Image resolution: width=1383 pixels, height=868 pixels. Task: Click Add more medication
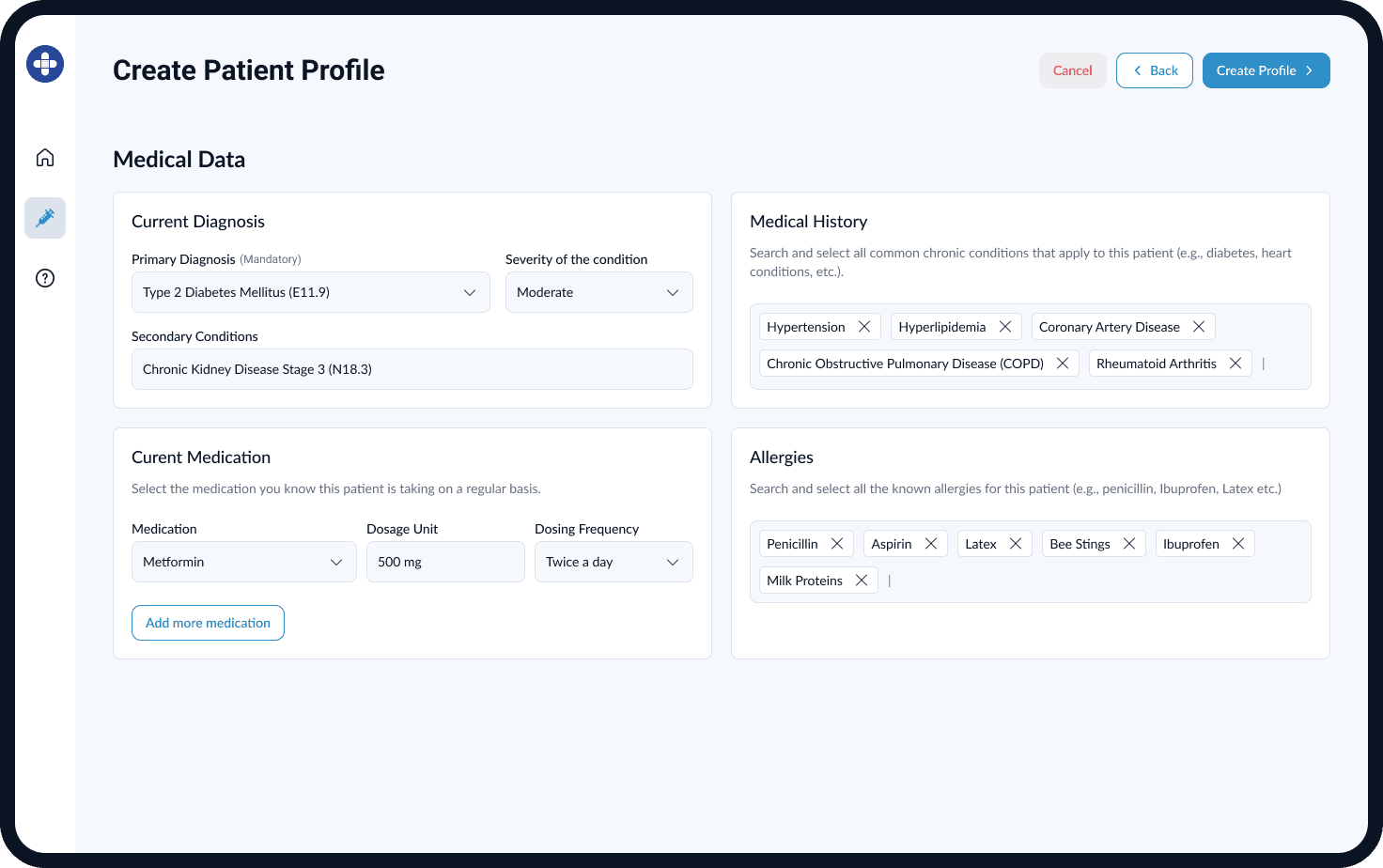(208, 623)
